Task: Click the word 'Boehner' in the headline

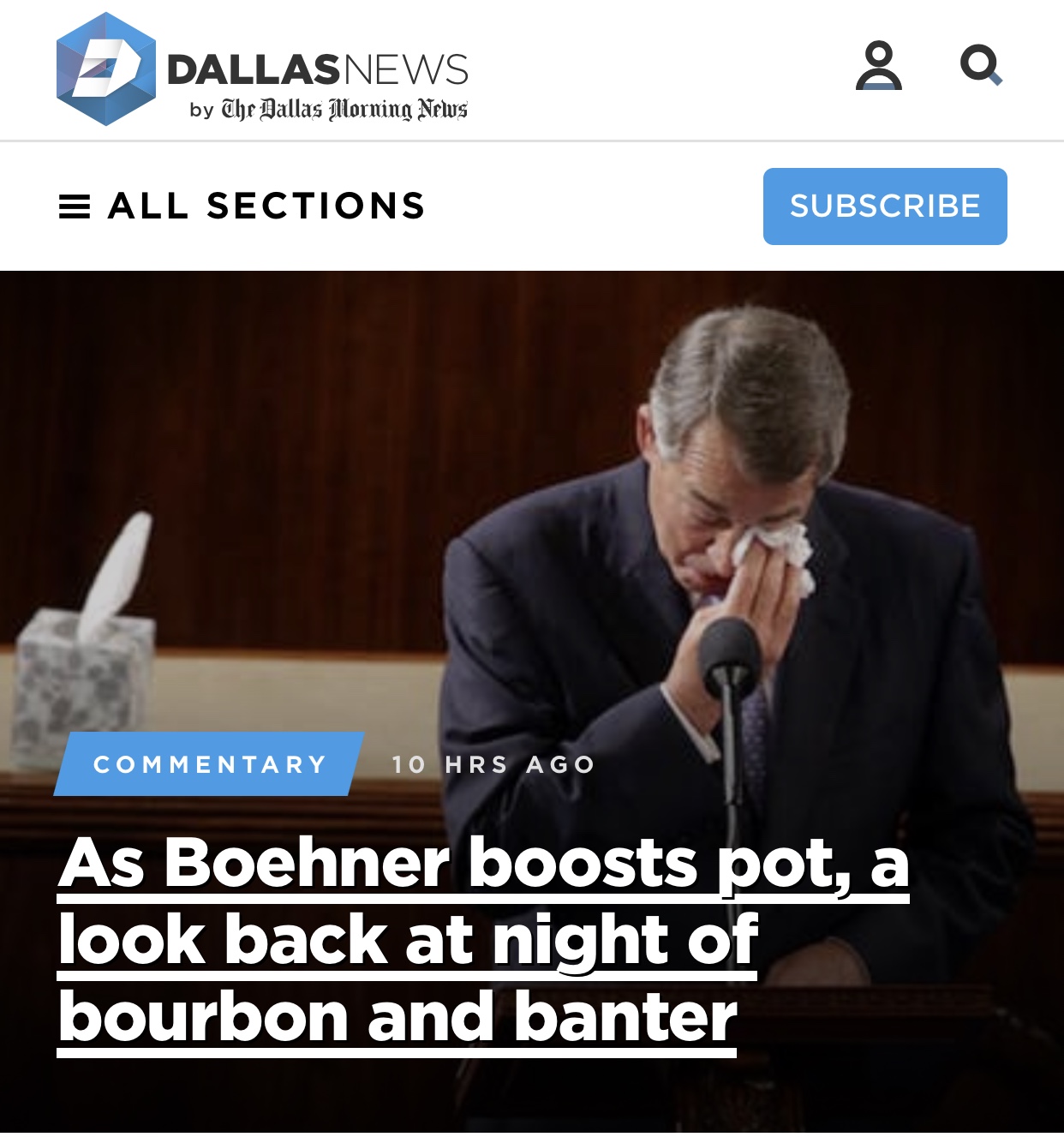Action: 307,863
